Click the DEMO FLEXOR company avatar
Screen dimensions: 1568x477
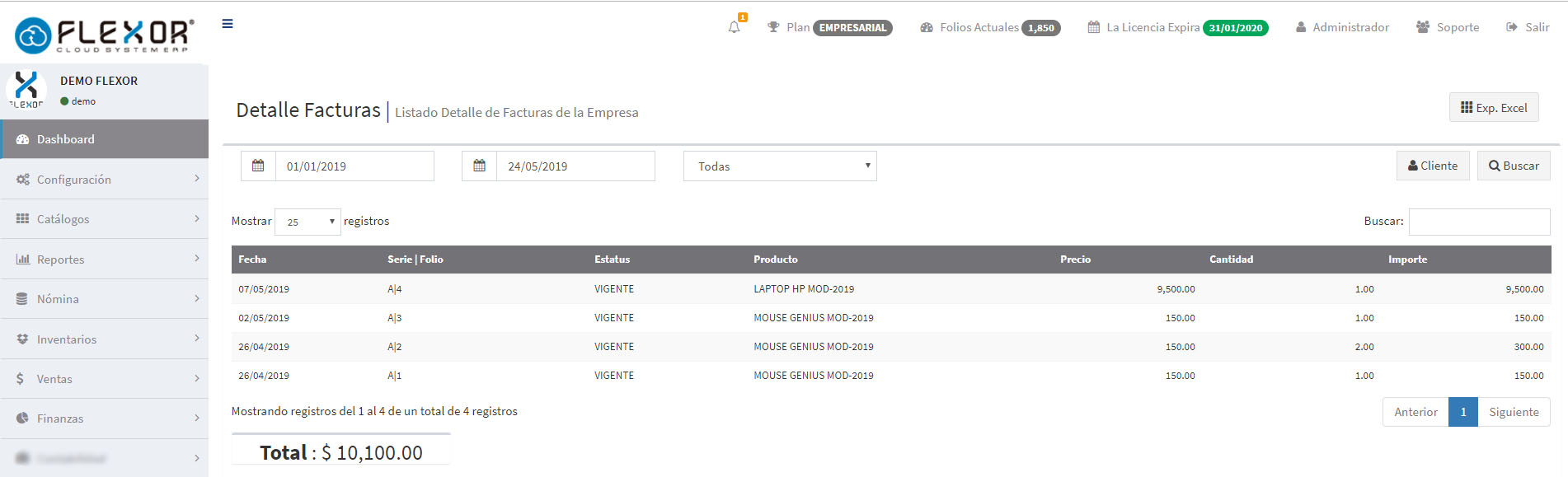pyautogui.click(x=26, y=90)
